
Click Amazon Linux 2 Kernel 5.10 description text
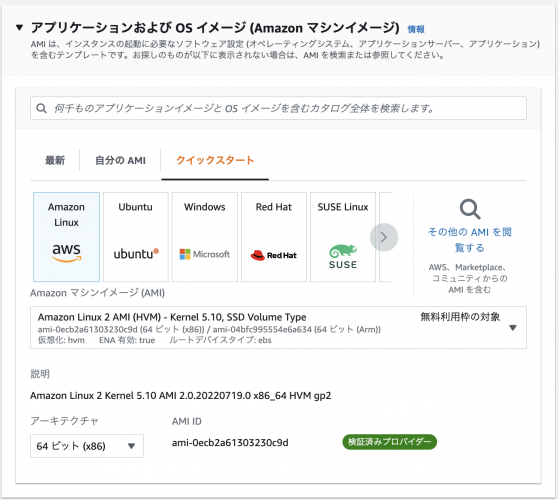click(x=180, y=396)
